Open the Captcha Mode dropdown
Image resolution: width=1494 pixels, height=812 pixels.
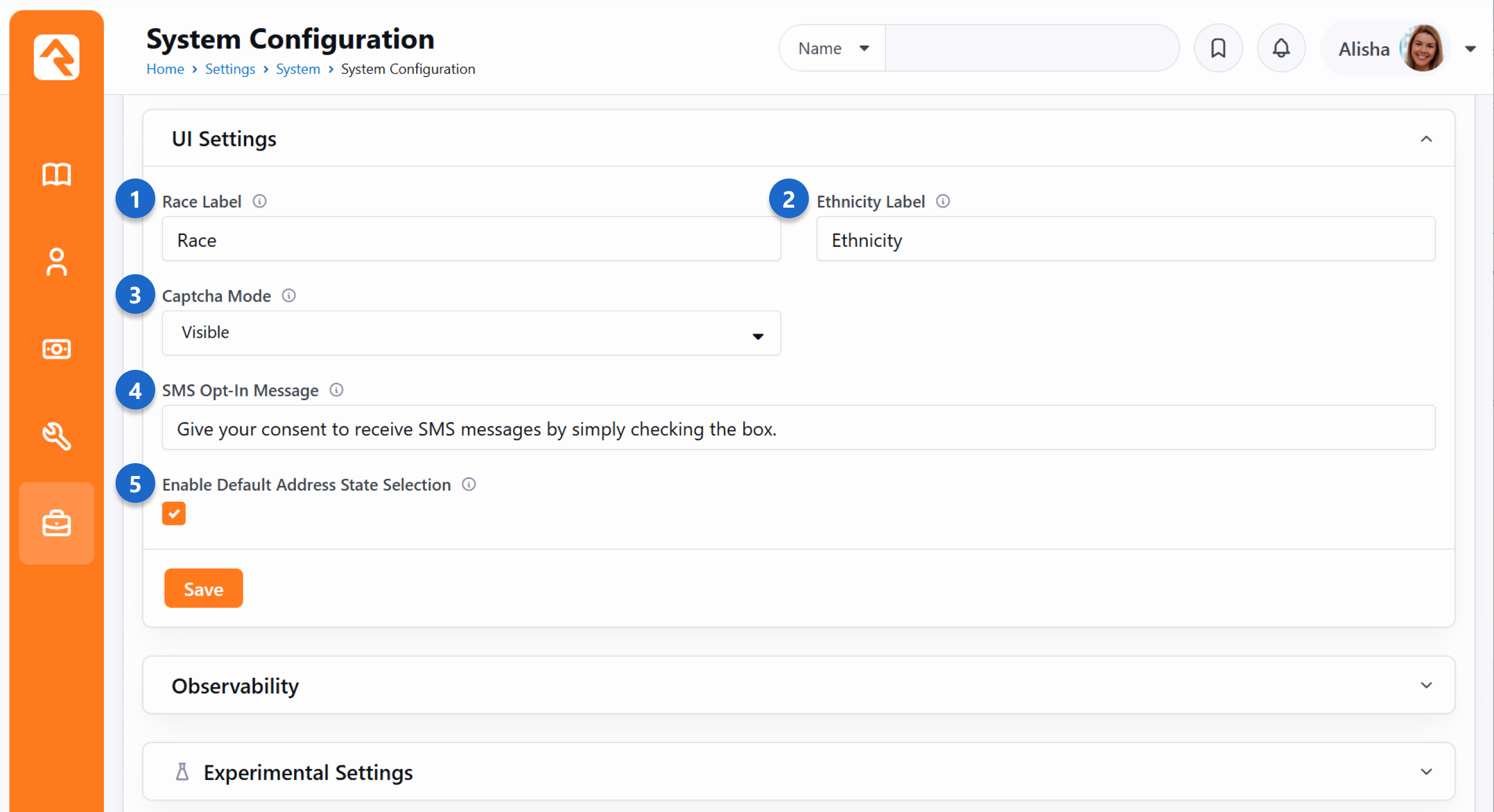tap(471, 333)
